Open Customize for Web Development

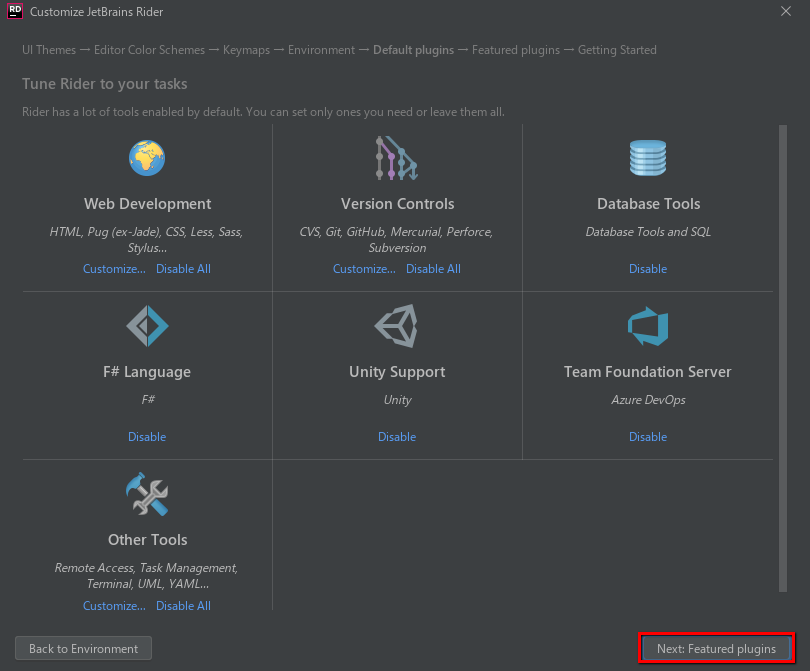pyautogui.click(x=114, y=269)
